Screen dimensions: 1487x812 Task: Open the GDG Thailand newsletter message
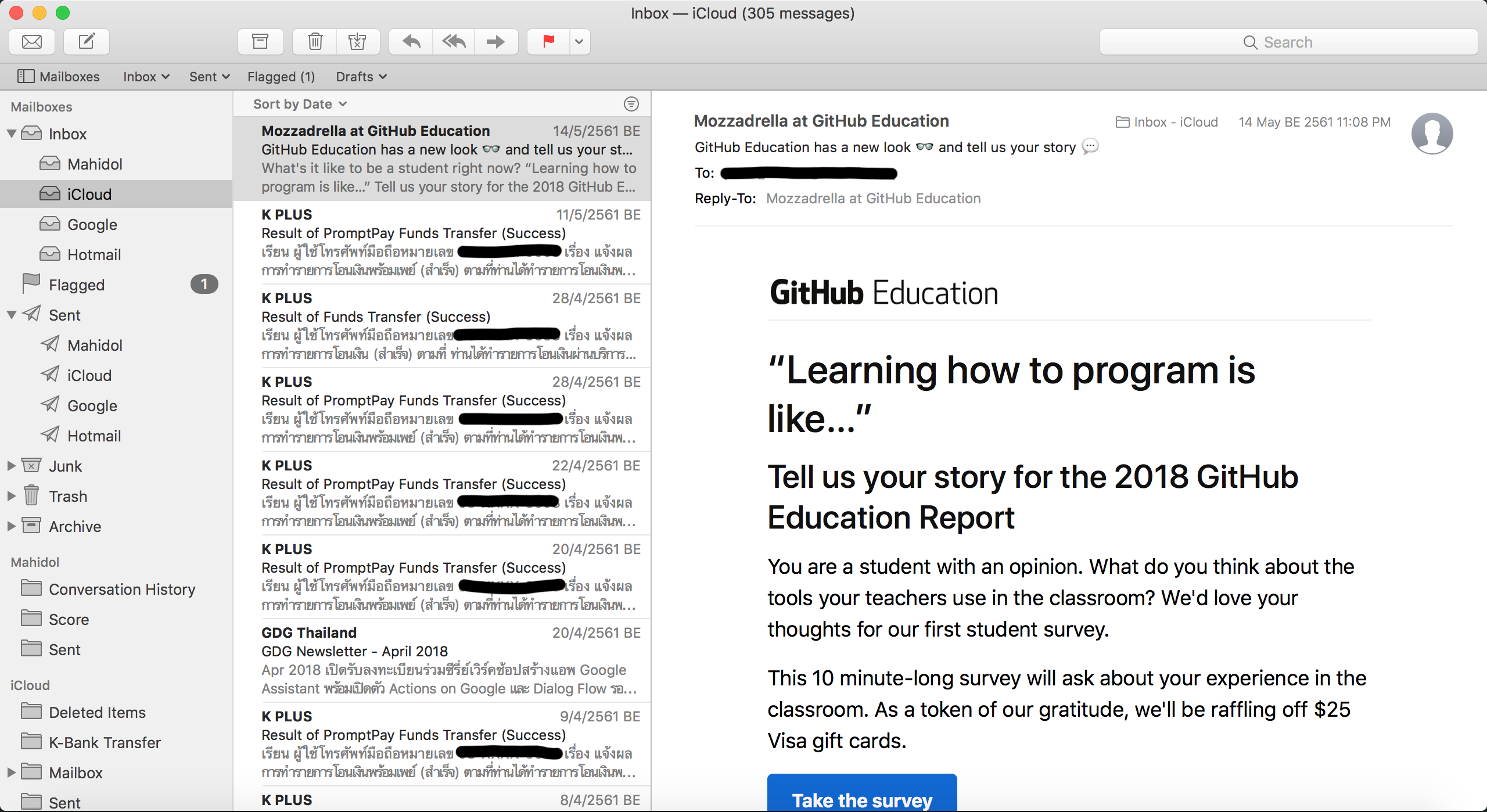tap(442, 661)
